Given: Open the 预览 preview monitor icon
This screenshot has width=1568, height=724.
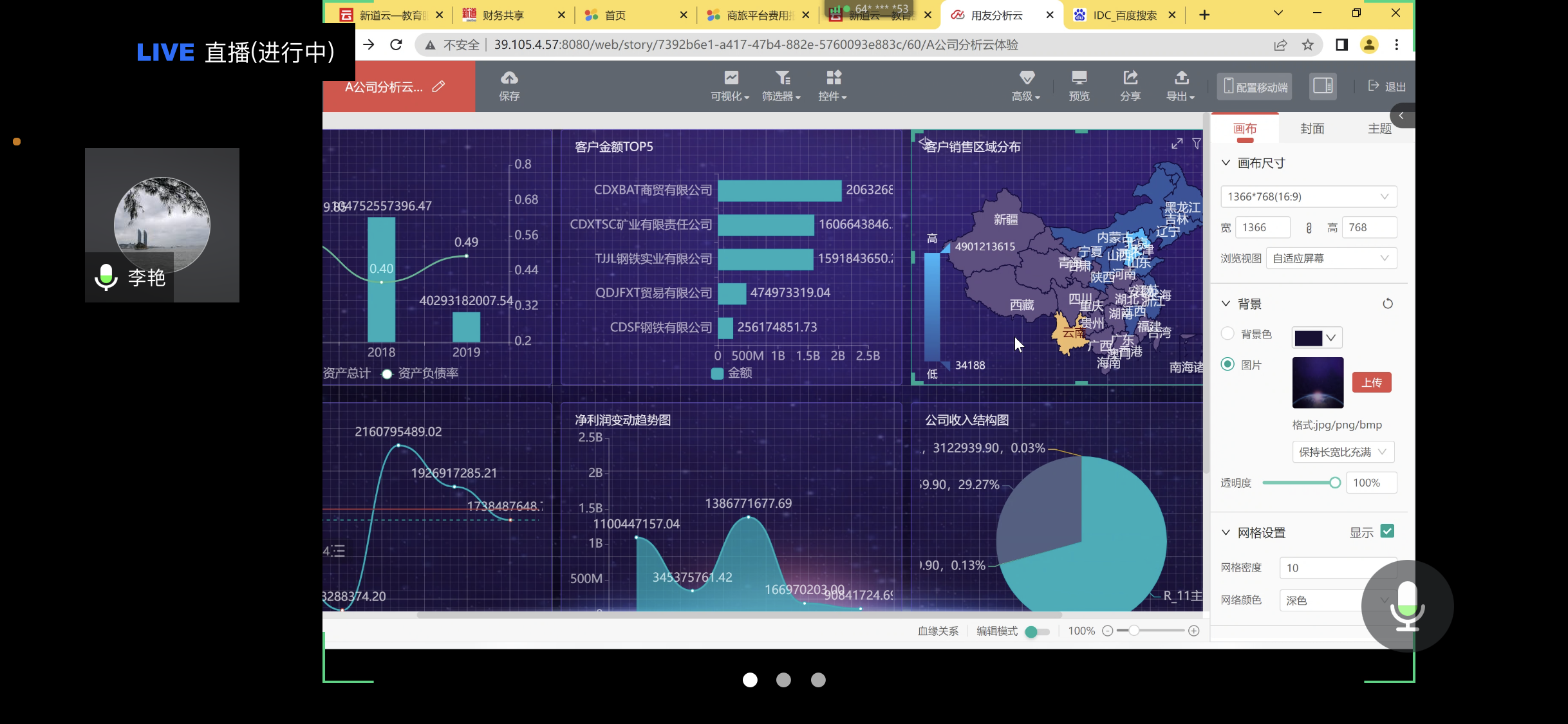Looking at the screenshot, I should pyautogui.click(x=1079, y=79).
